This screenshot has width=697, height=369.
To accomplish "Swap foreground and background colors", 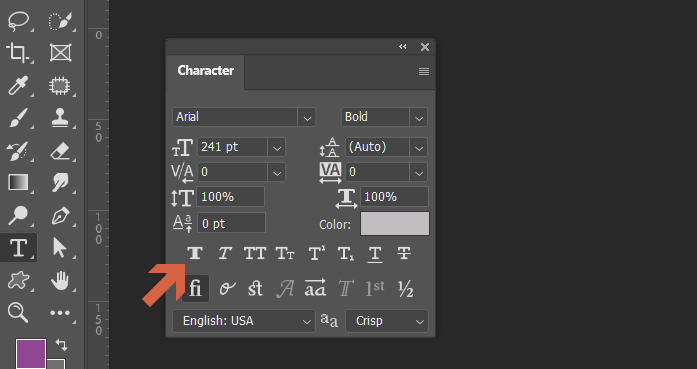I will [62, 345].
